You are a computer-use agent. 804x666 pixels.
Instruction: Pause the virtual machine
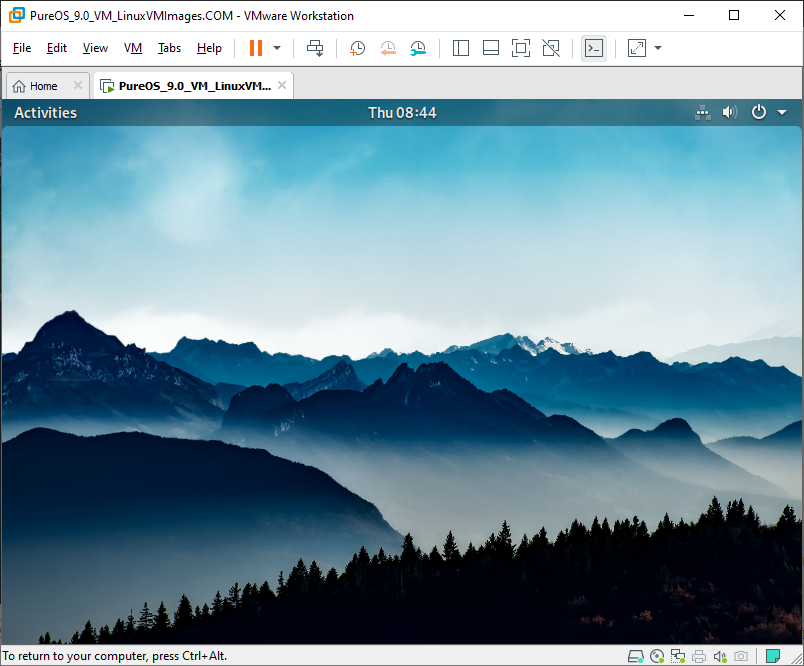[x=256, y=48]
